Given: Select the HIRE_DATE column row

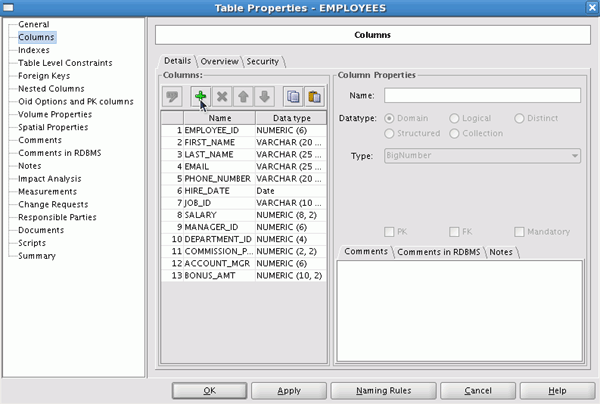Looking at the screenshot, I should (244, 191).
